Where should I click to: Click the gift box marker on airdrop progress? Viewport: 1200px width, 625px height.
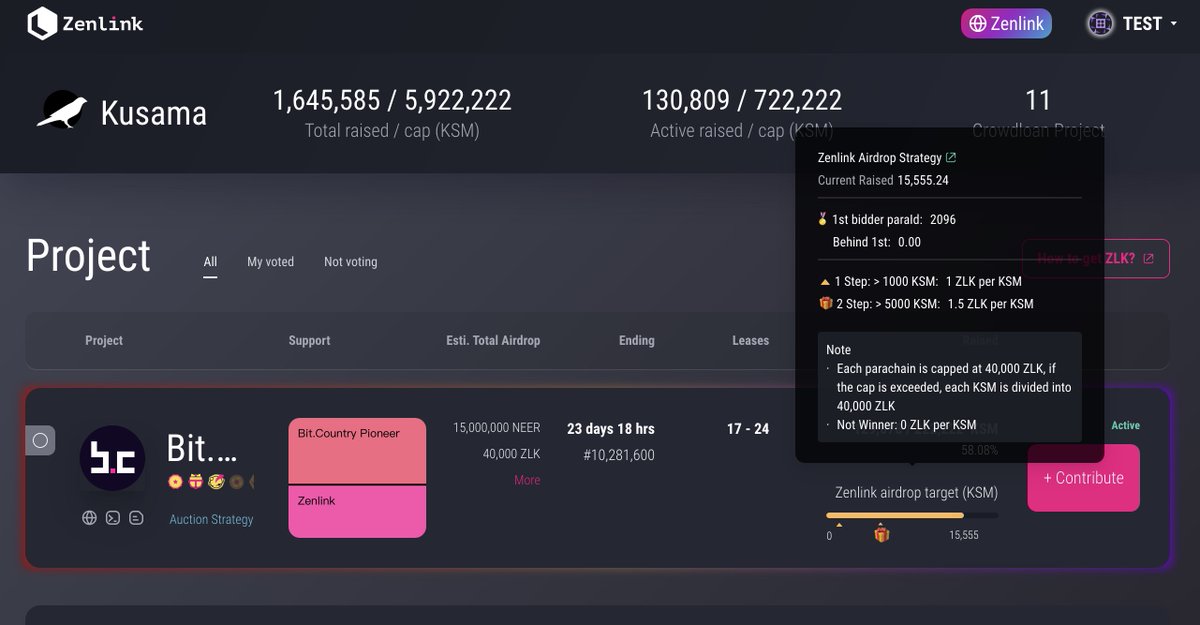click(x=881, y=534)
